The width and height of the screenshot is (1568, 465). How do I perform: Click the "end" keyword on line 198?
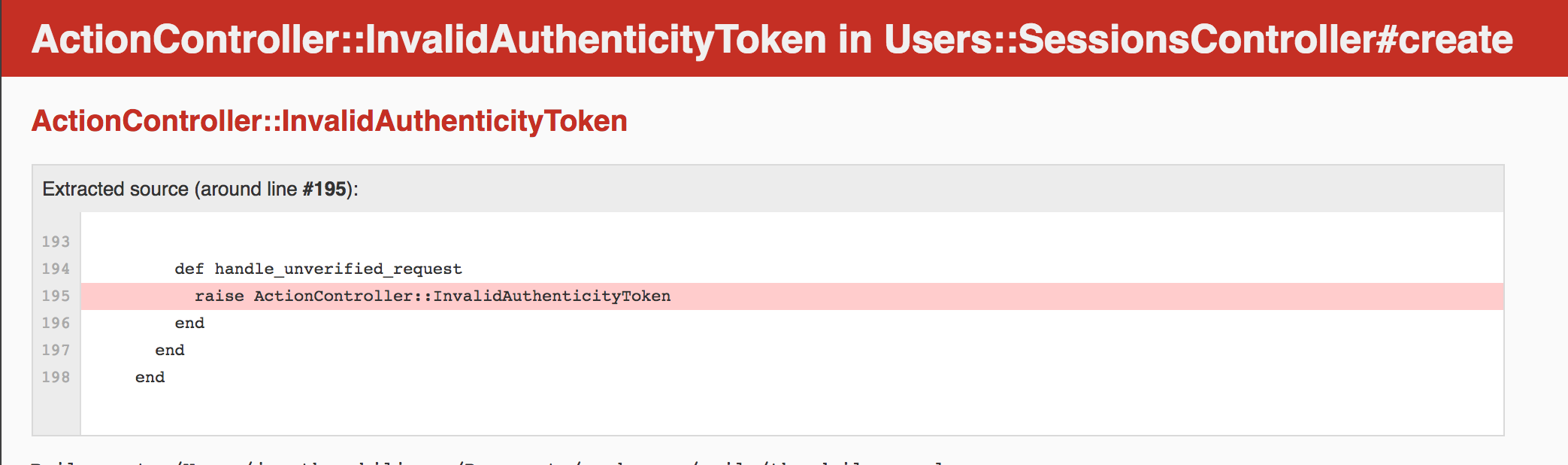[150, 377]
